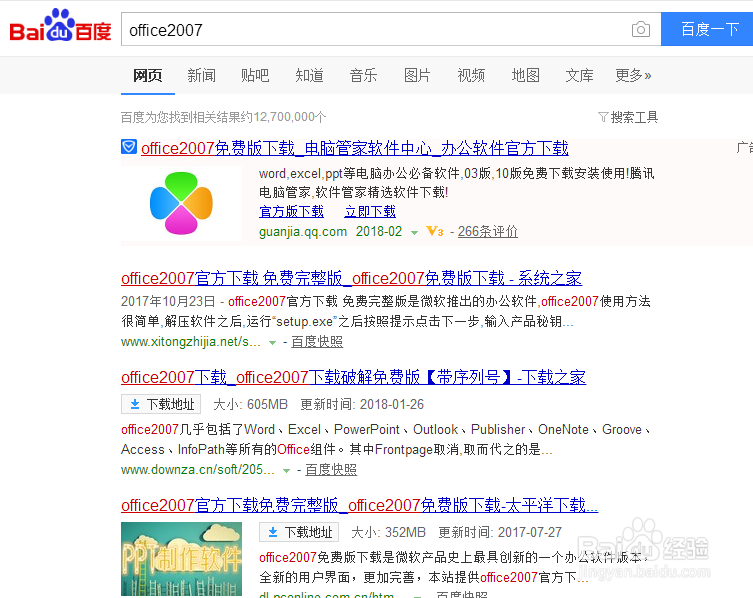Switch to 视频 tab
Screen dimensions: 753x598
point(471,75)
